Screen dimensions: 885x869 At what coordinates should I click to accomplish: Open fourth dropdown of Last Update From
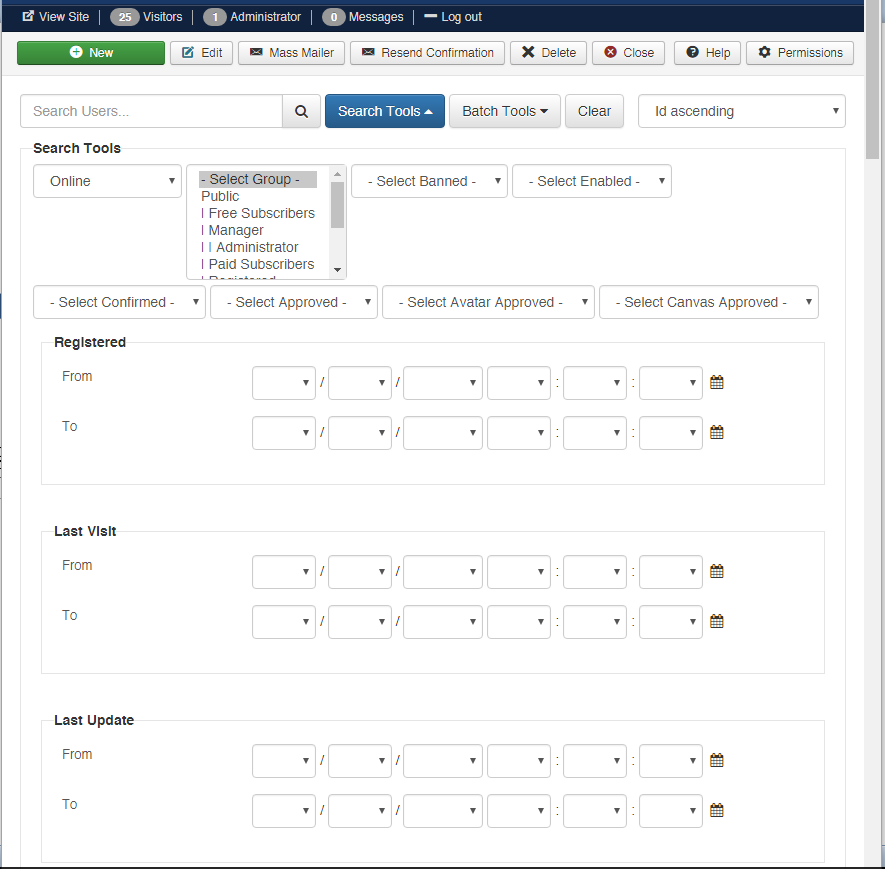519,761
